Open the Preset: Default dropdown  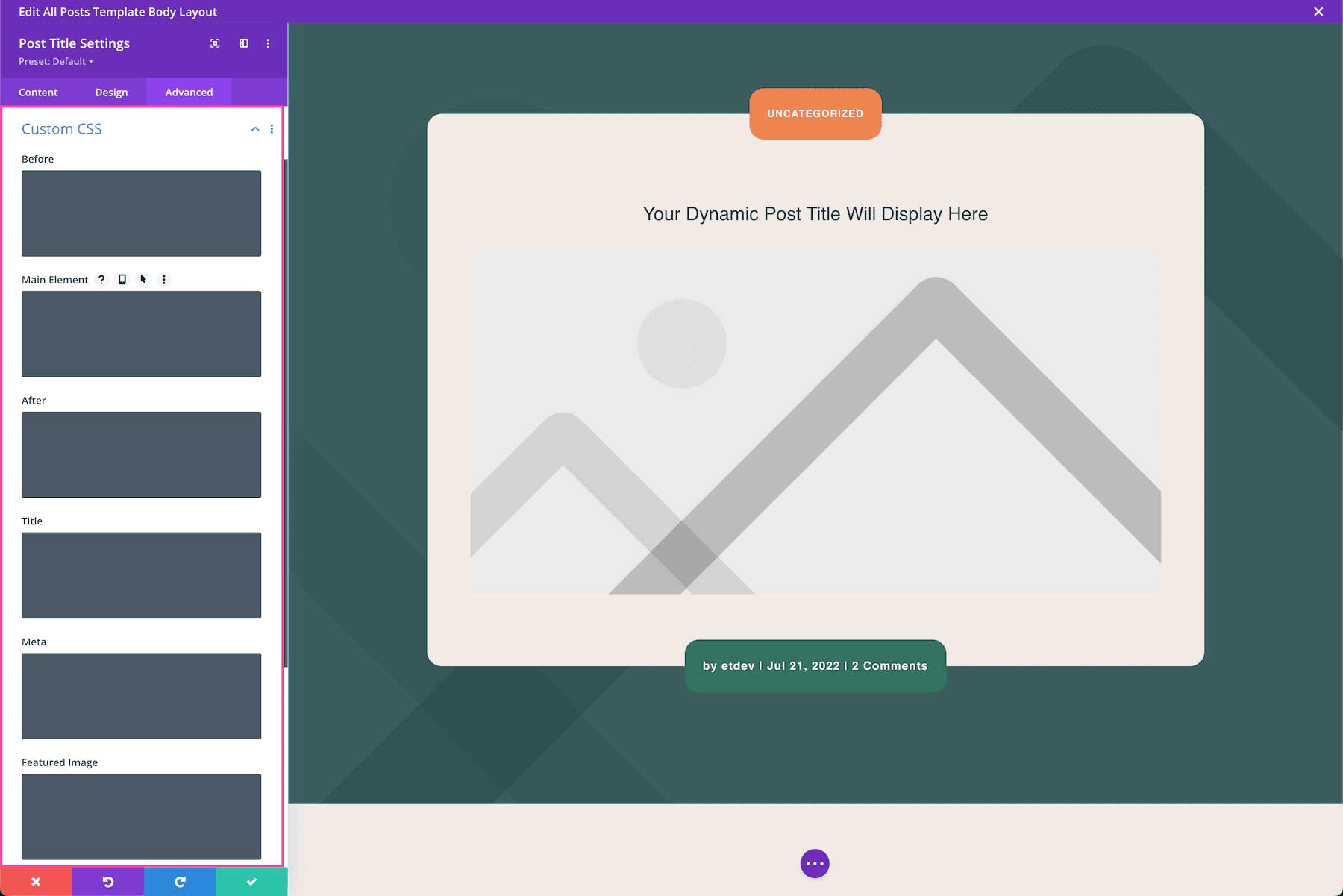coord(56,62)
